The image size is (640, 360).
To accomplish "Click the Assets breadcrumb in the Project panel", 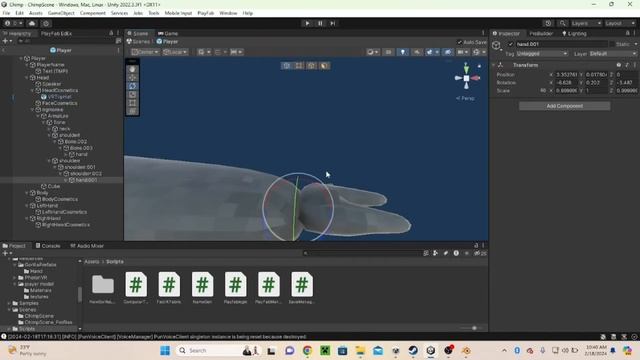I will [x=92, y=262].
